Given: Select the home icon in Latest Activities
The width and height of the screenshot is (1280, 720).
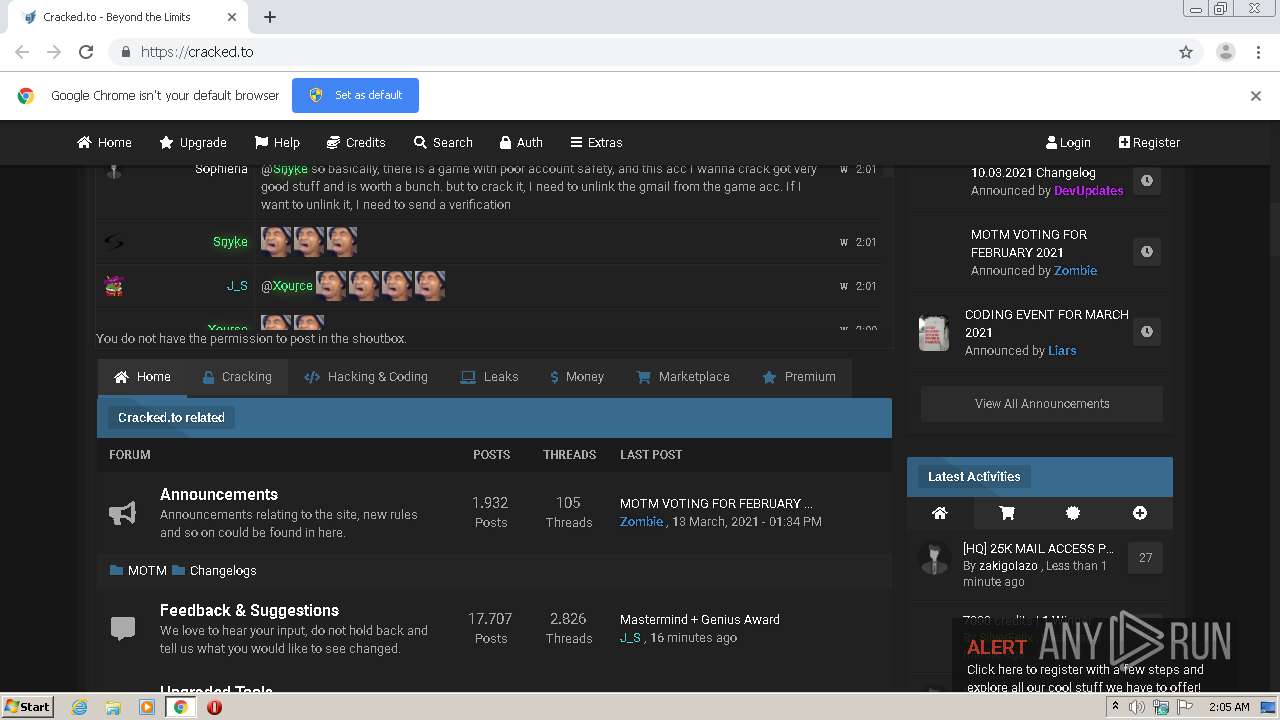Looking at the screenshot, I should [x=939, y=513].
